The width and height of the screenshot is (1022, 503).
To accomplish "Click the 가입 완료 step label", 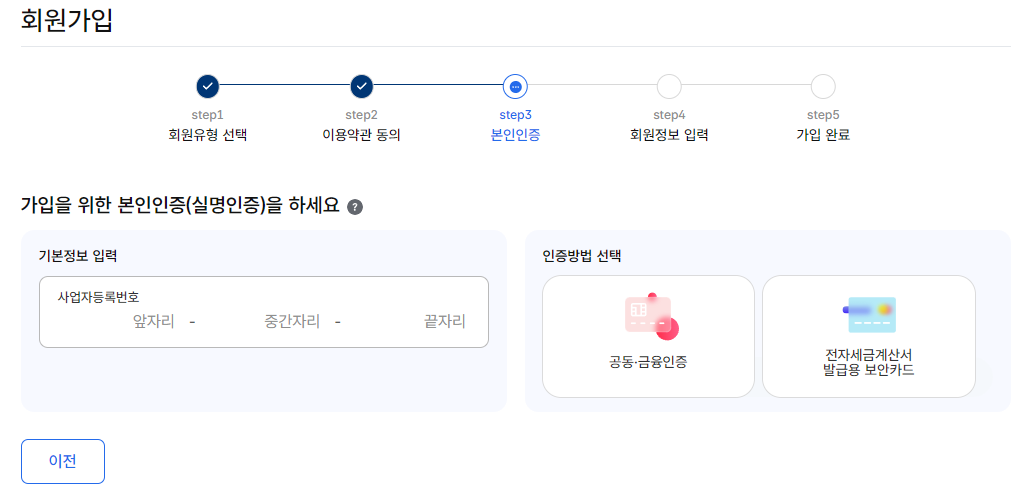I will [823, 136].
